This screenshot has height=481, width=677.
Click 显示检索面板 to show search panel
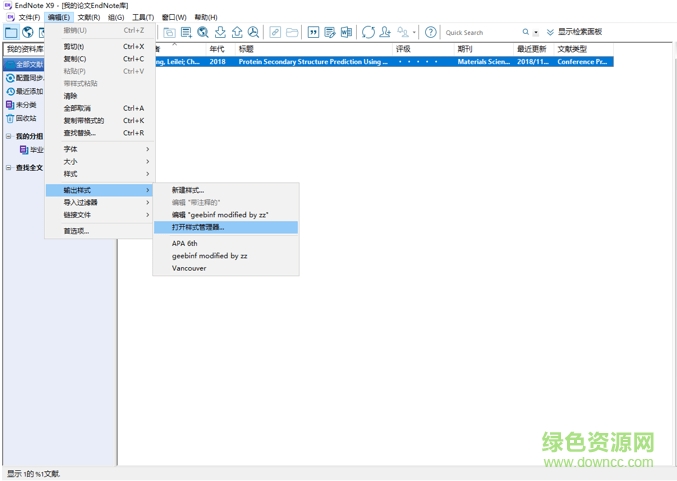point(580,32)
